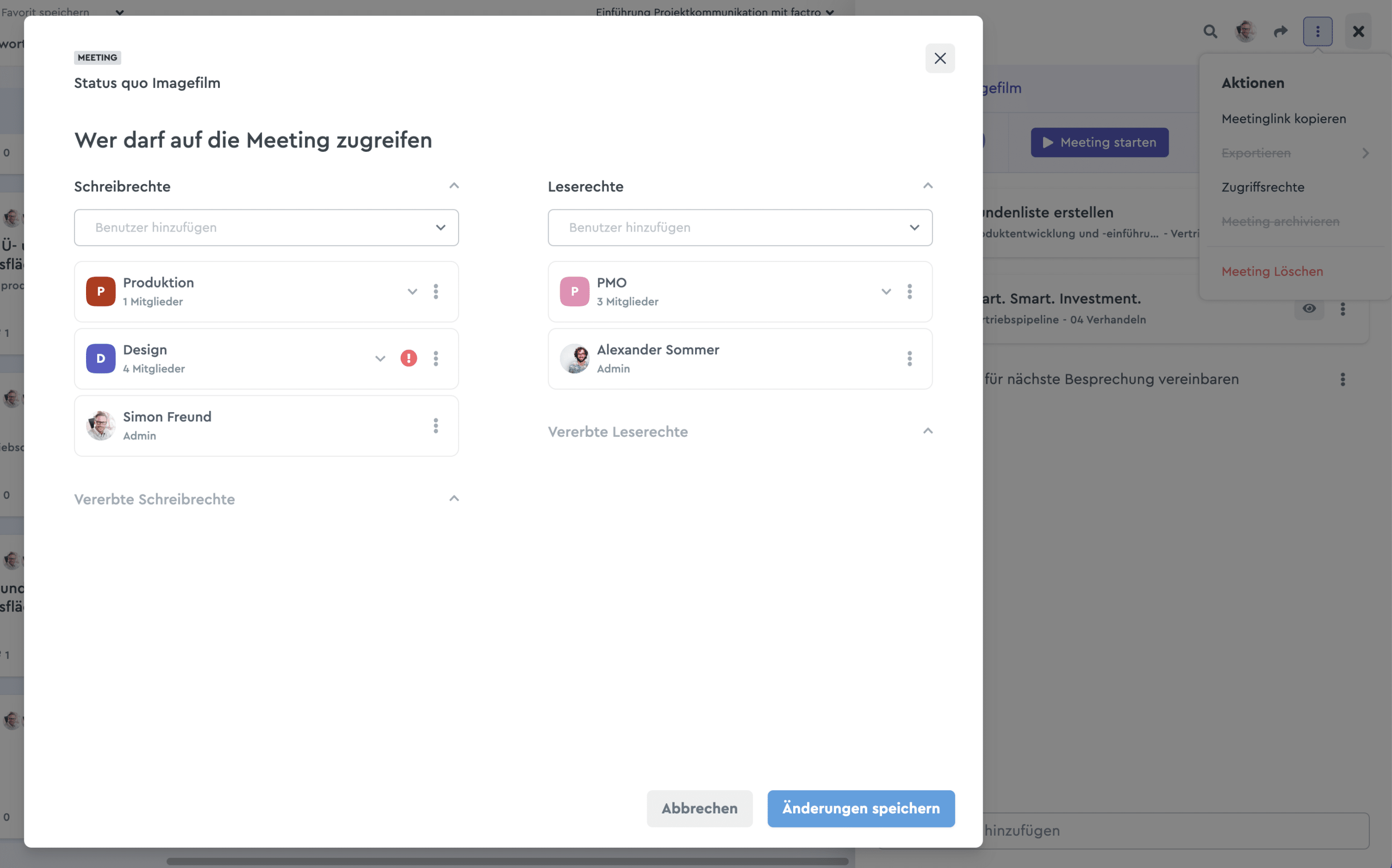Open Schreibrechte Benutzer hinzufügen dropdown

pyautogui.click(x=266, y=228)
